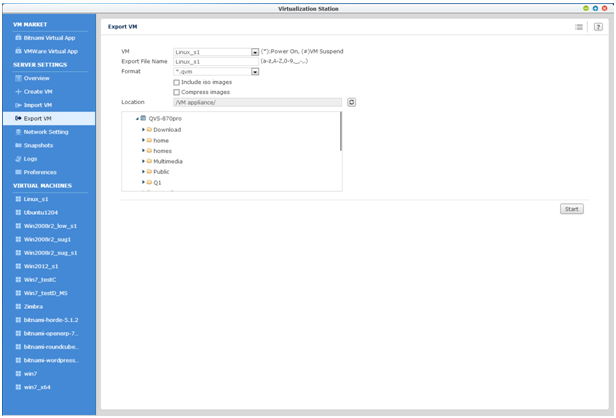Screen dimensions: 616x418
Task: Select the Multimedia folder label
Action: [168, 161]
